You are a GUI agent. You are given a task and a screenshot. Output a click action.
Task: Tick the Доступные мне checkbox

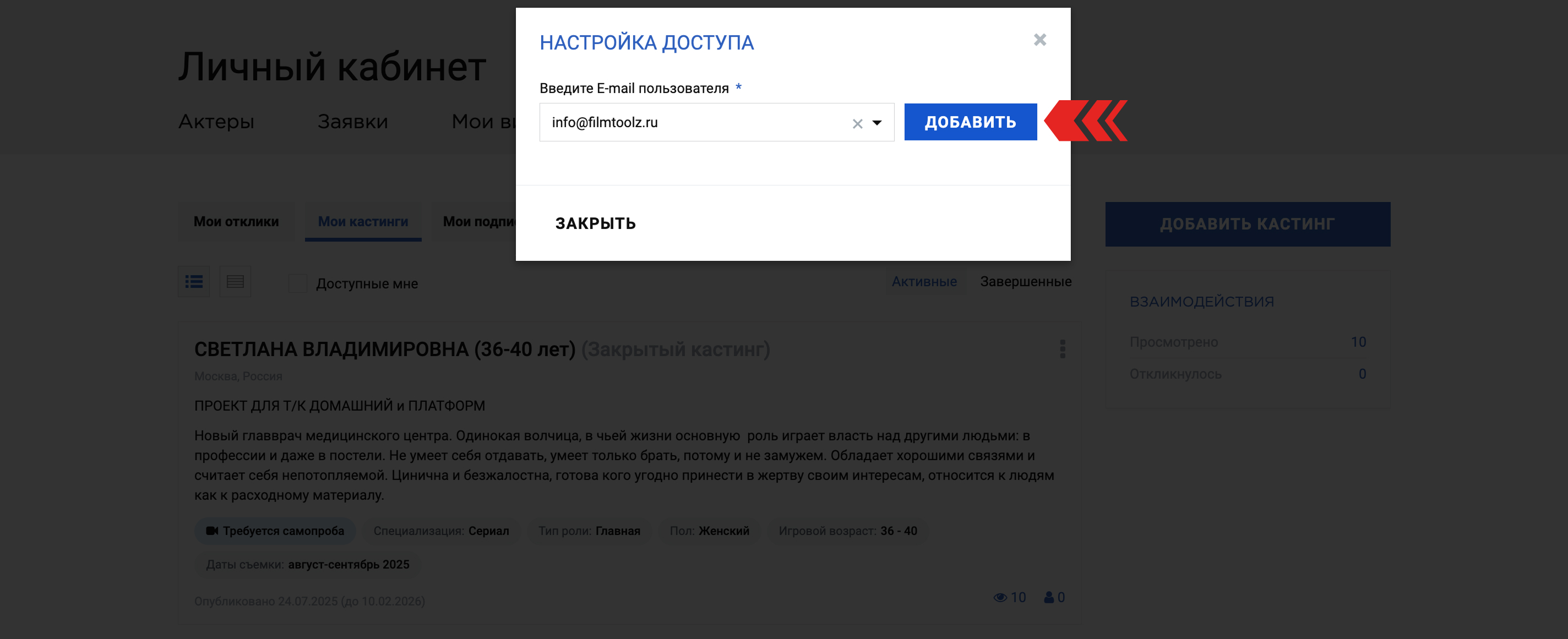[x=298, y=283]
